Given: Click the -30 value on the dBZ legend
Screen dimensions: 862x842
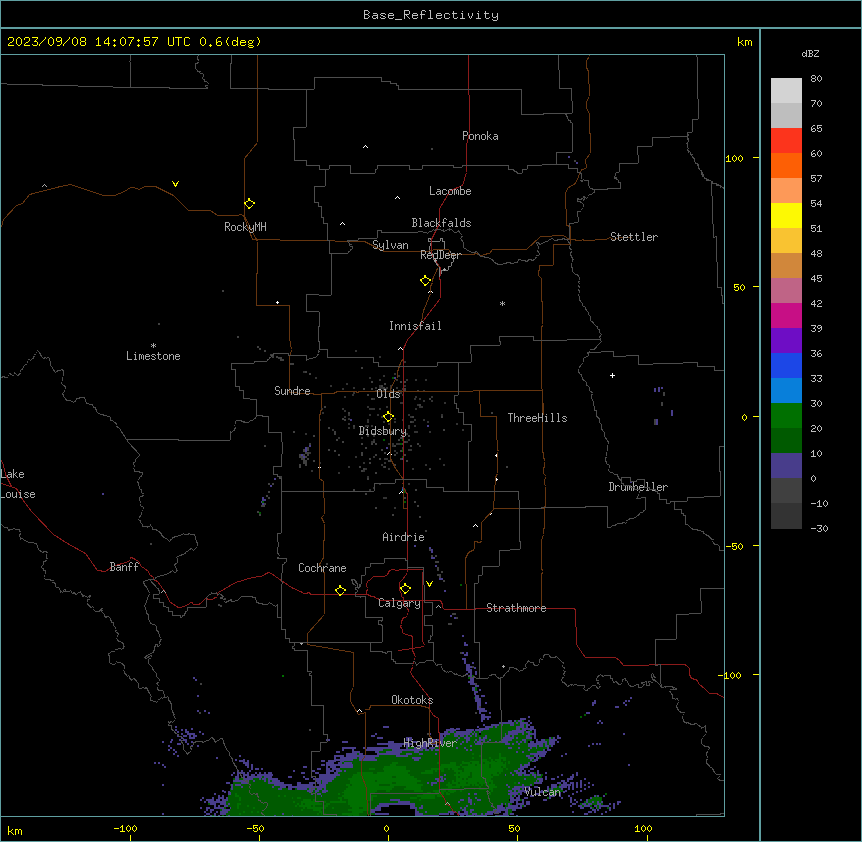Looking at the screenshot, I should tap(819, 528).
